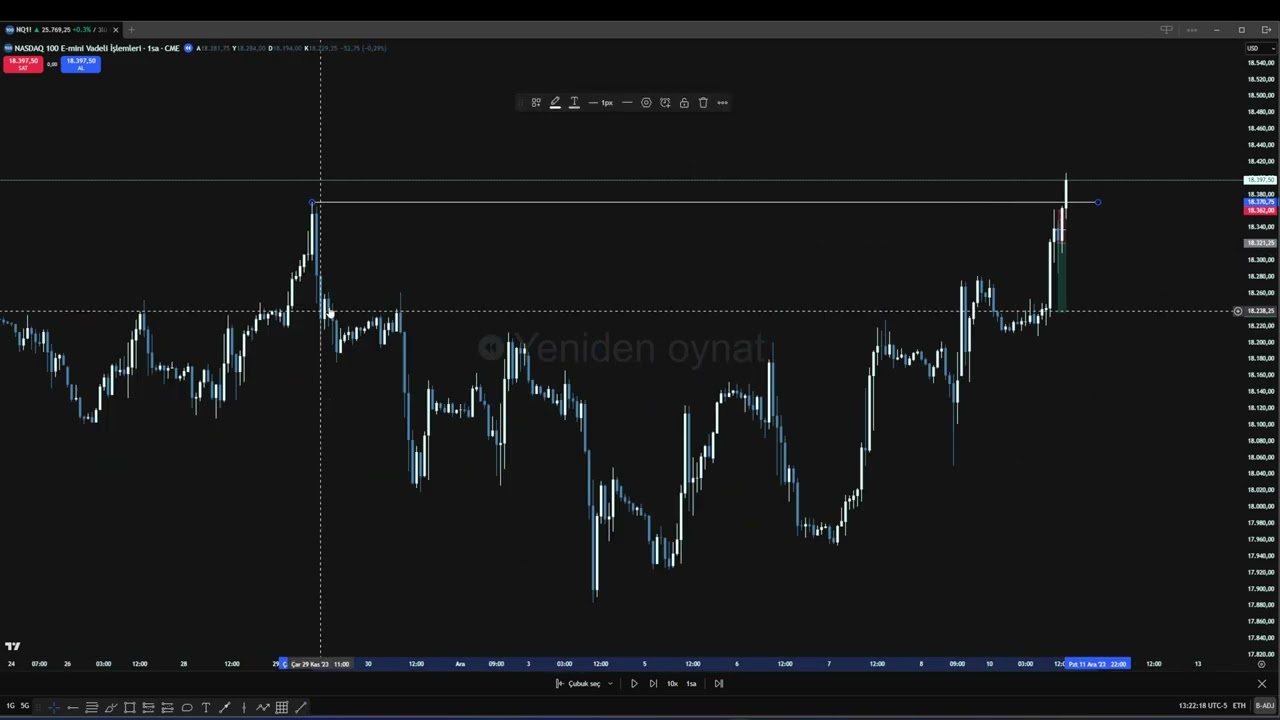
Task: Click the blue AL buy button
Action: (81, 64)
